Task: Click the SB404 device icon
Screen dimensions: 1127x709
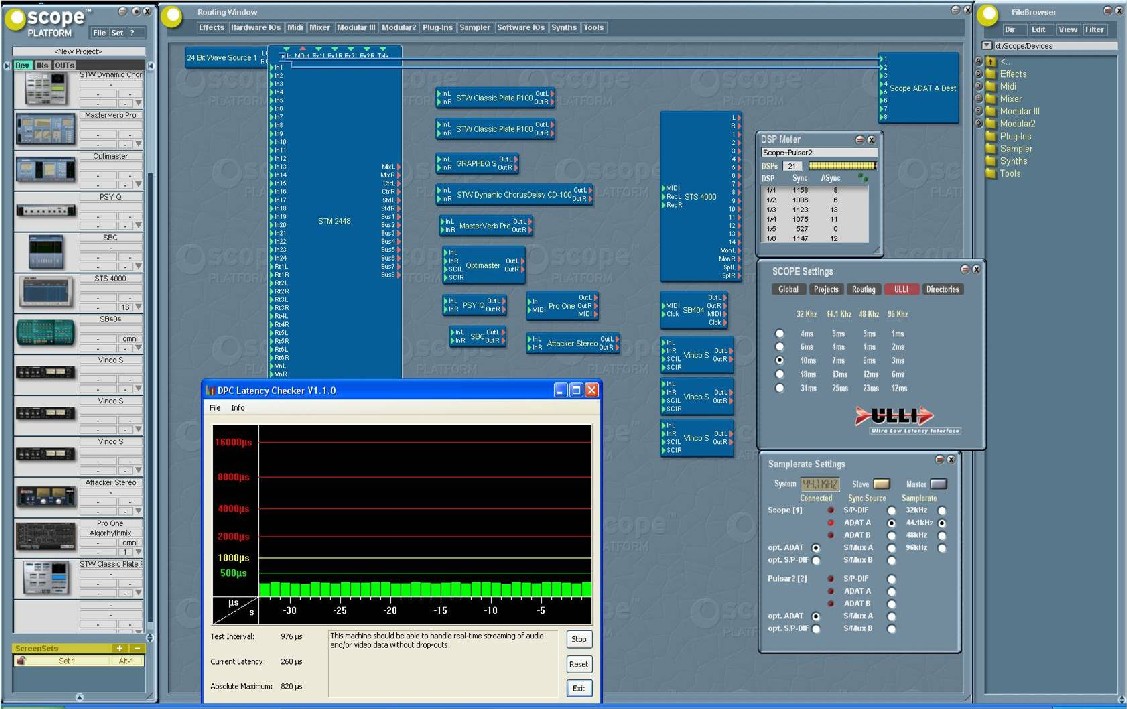Action: coord(45,332)
